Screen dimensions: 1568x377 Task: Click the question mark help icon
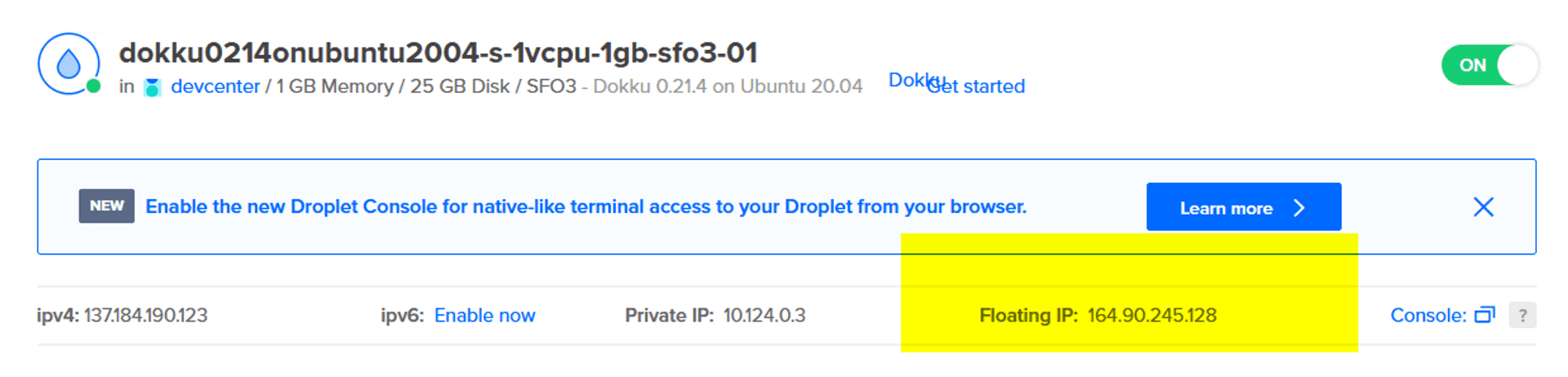1522,315
